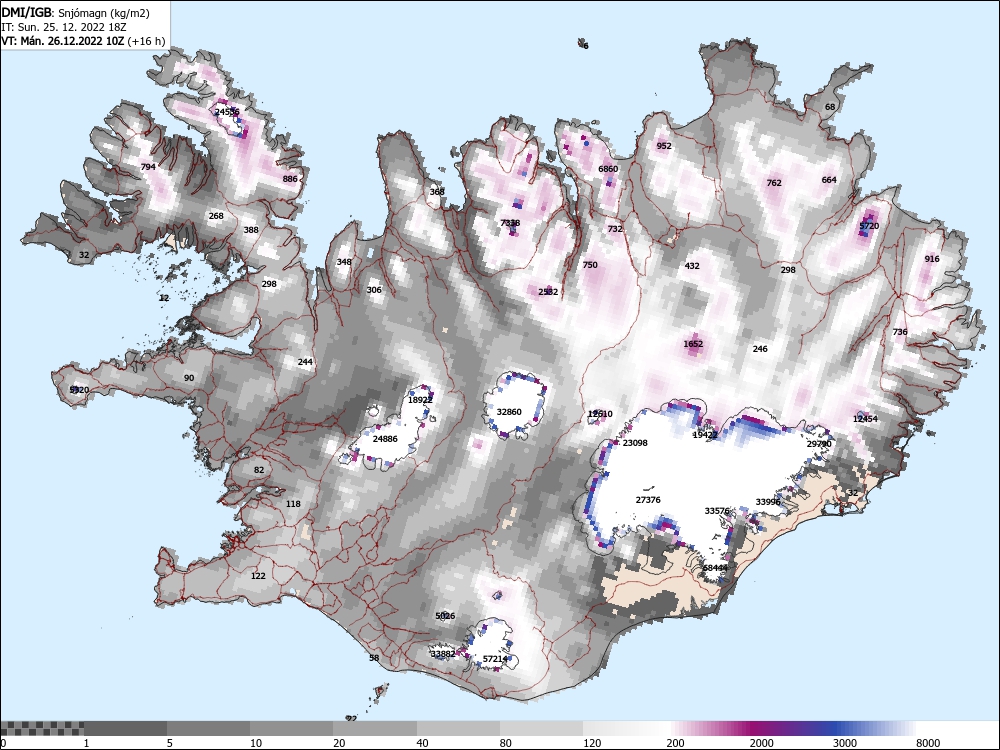Click the 952 value label
Viewport: 1000px width, 750px height.
[664, 146]
